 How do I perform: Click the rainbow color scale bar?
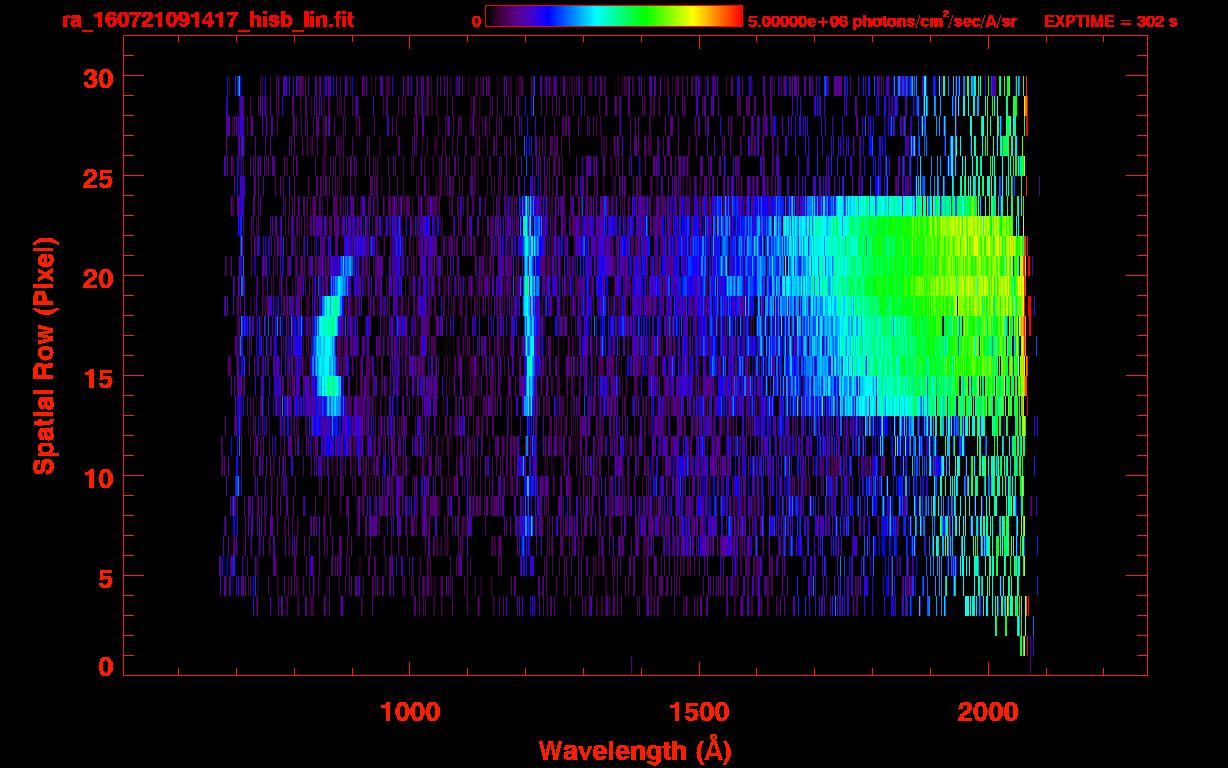point(614,16)
